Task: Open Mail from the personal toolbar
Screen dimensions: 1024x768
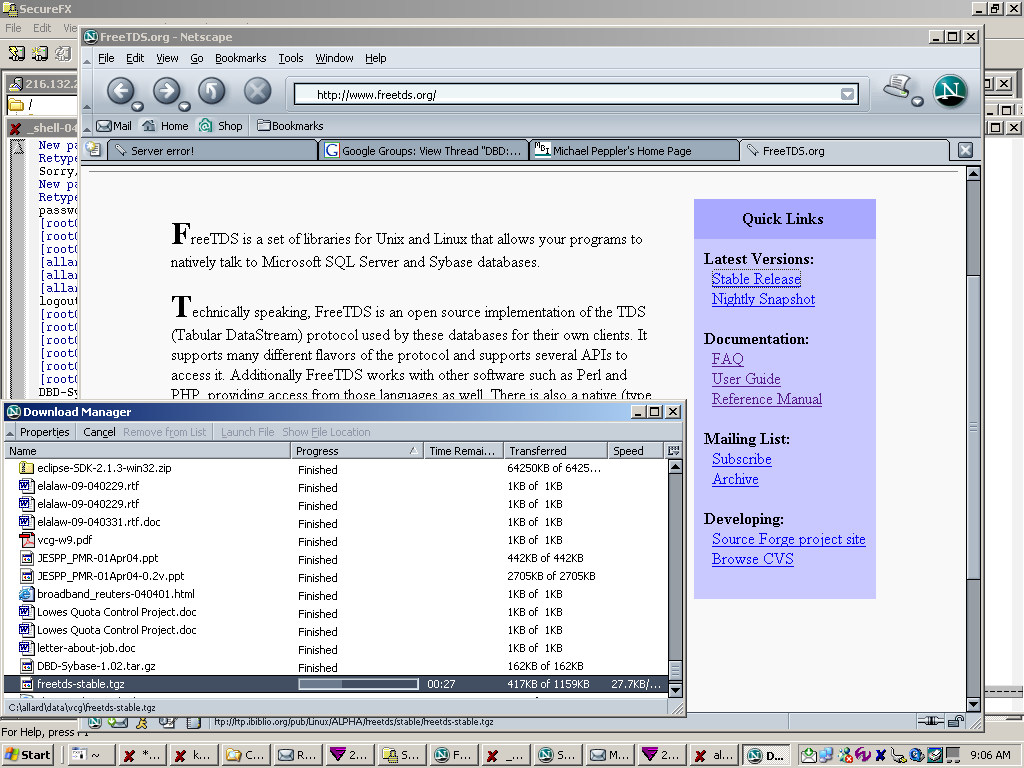Action: click(114, 126)
